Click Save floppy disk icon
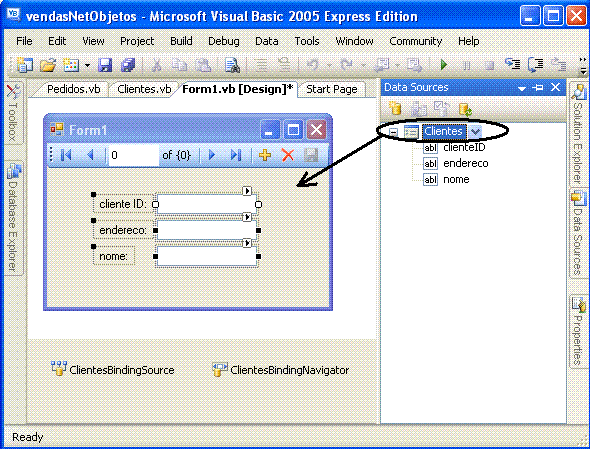 pos(105,65)
